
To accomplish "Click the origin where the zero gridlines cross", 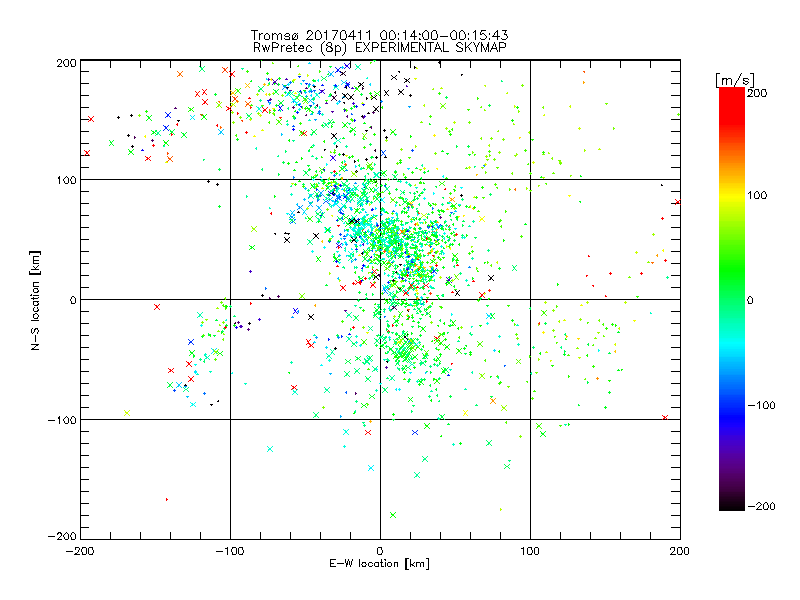I will 380,299.
